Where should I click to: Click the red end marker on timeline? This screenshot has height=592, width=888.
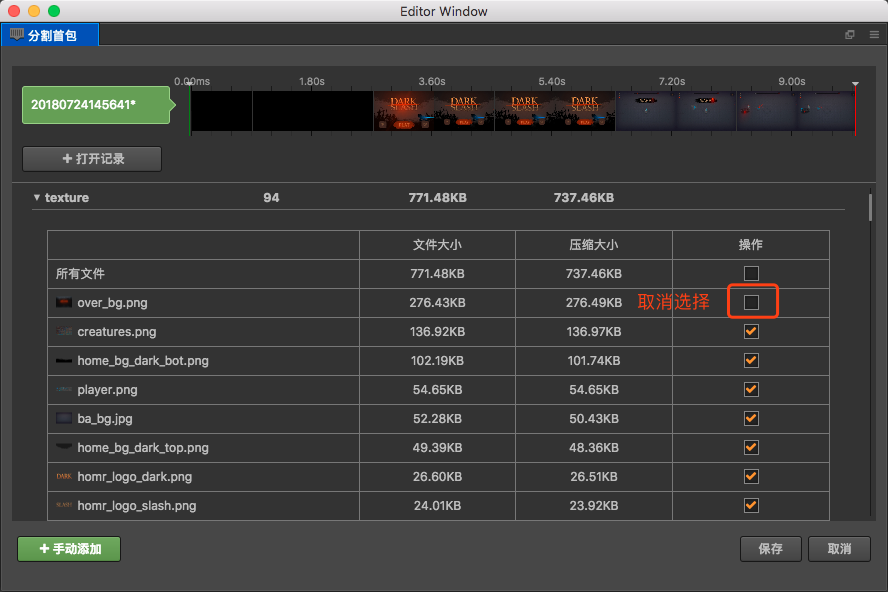855,112
